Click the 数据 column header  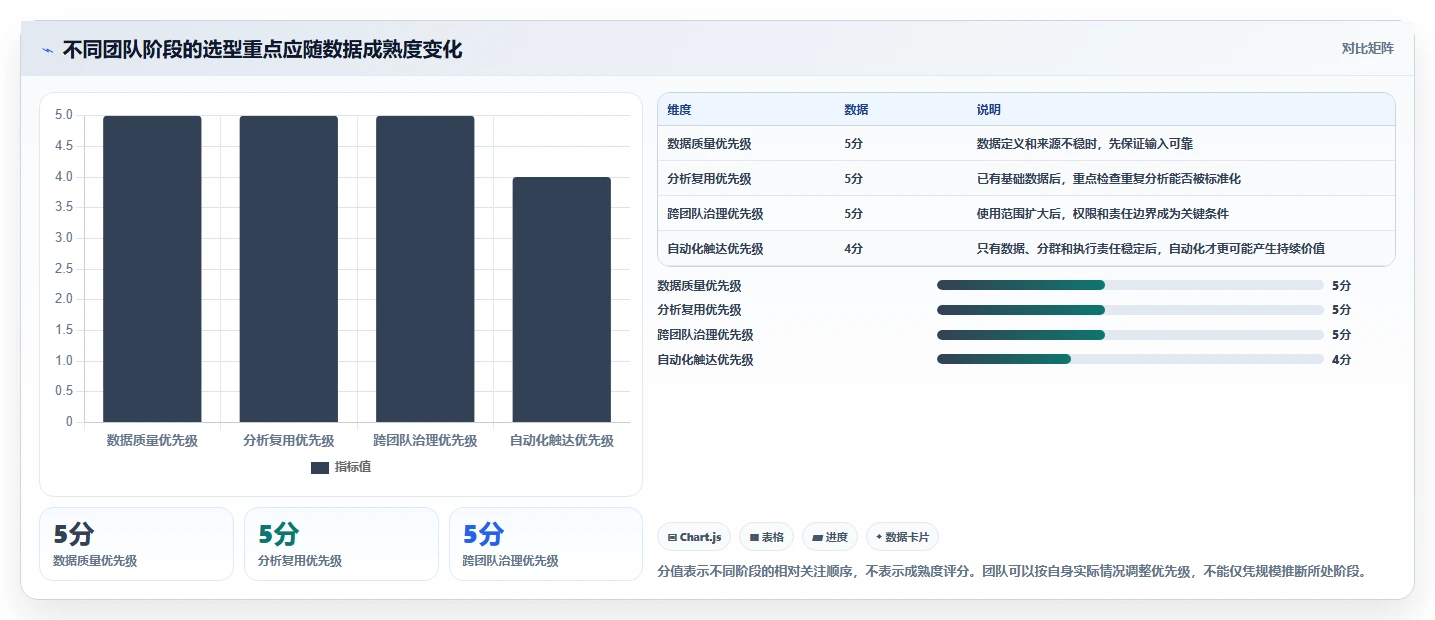[856, 110]
